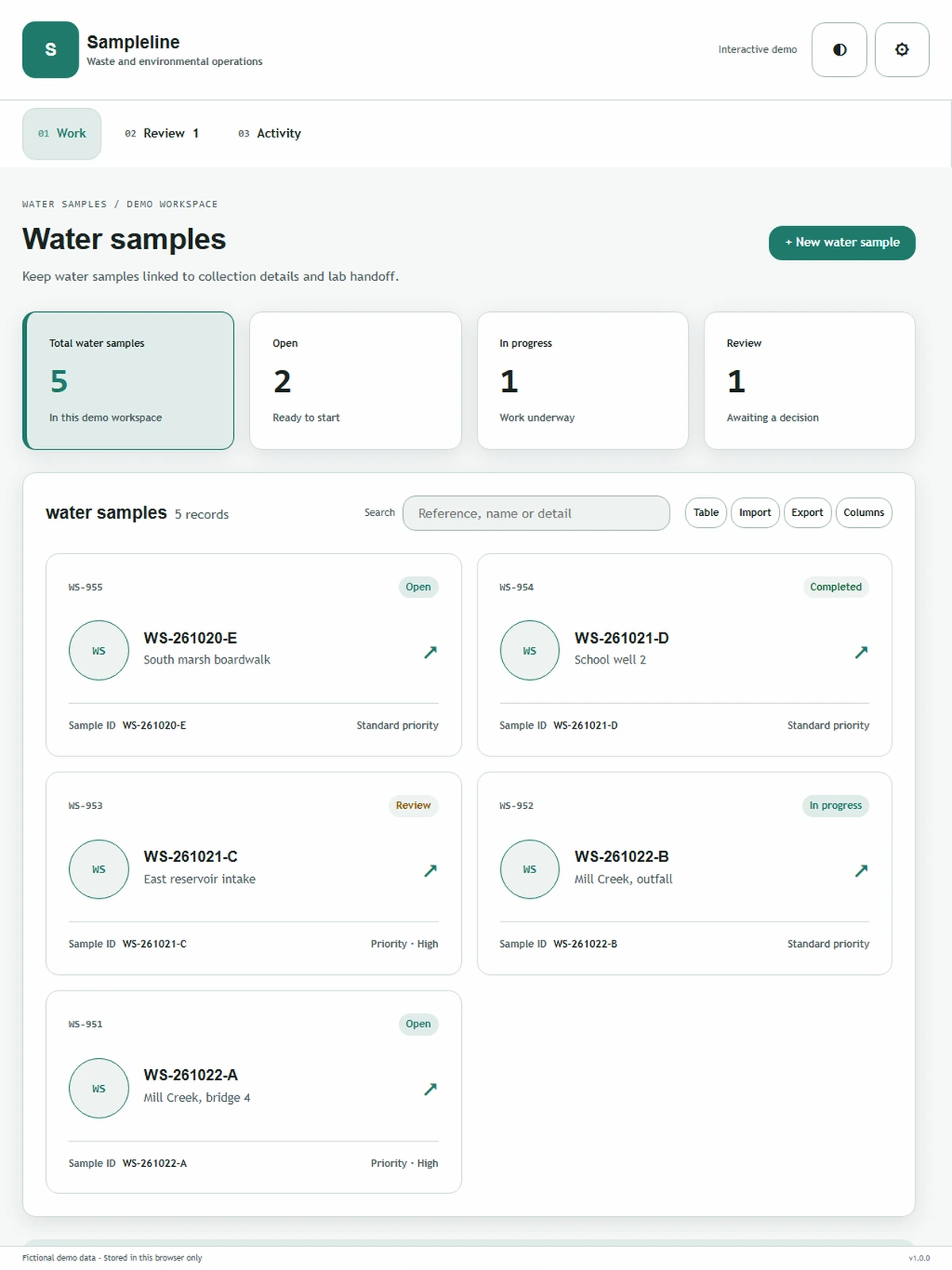
Task: Click the 'WS-953' reference label
Action: pyautogui.click(x=86, y=806)
